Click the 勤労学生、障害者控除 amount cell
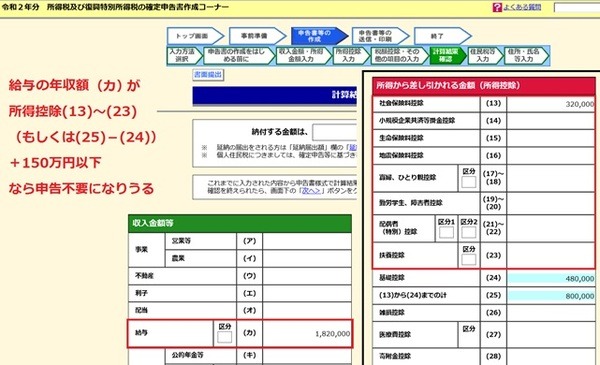The image size is (600, 365). pos(551,203)
